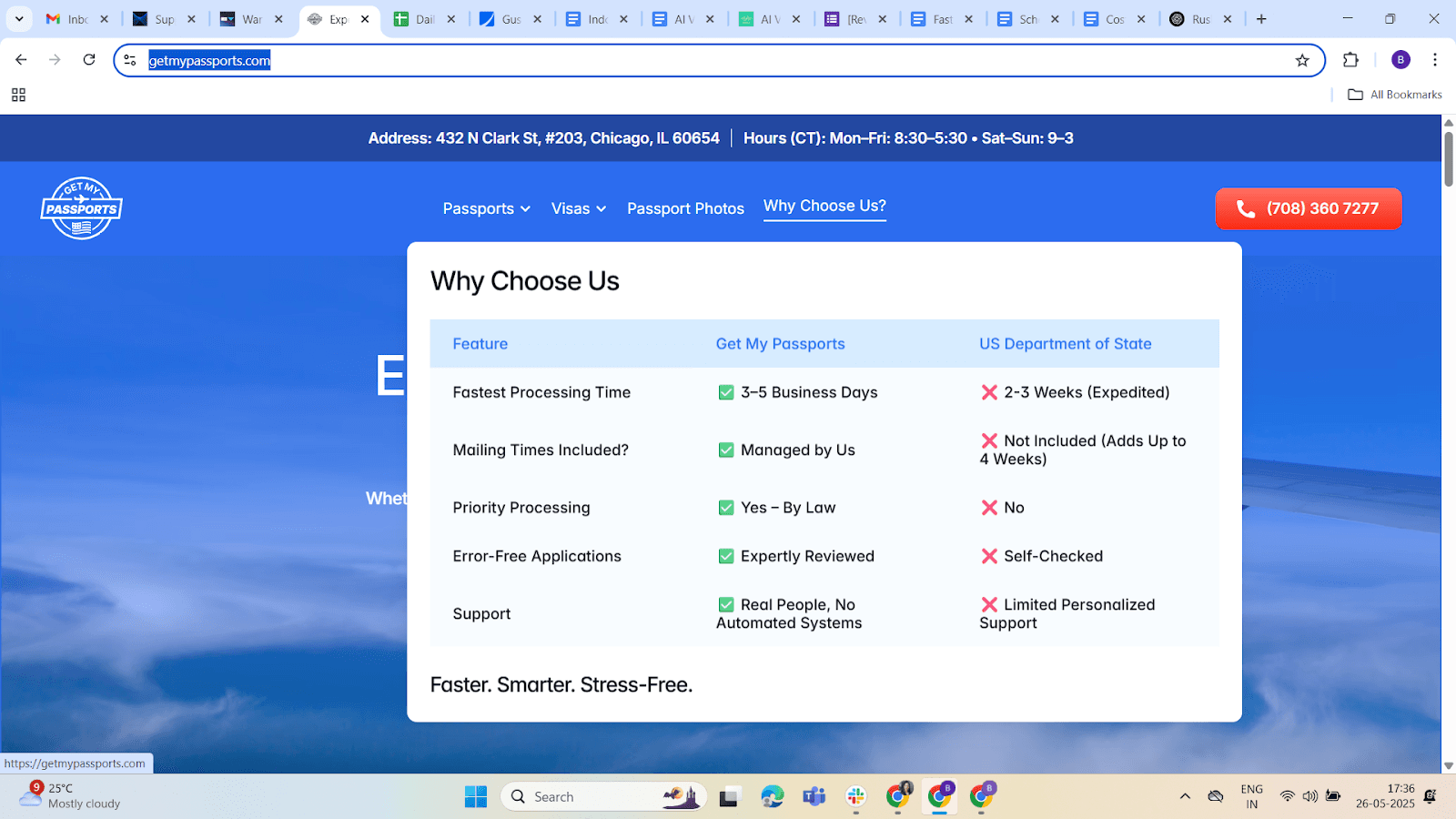Click the 'US Department of State' column header
1456x819 pixels.
point(1066,344)
